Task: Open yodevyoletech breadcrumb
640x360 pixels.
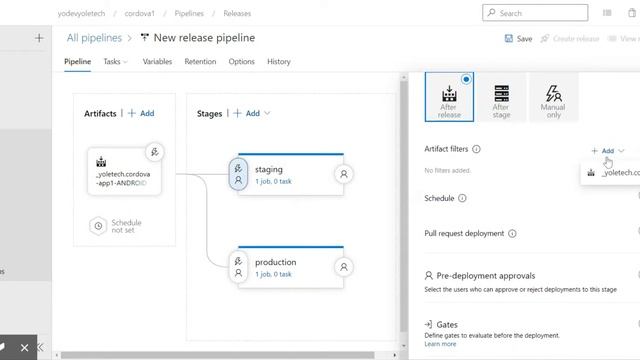Action: pyautogui.click(x=81, y=13)
